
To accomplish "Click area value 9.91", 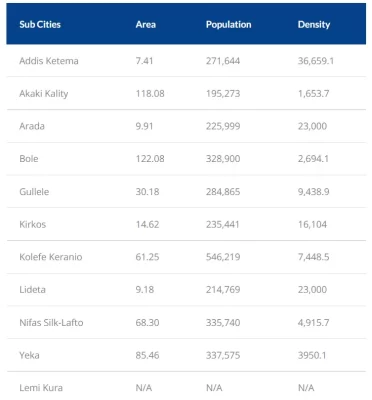I will click(144, 126).
